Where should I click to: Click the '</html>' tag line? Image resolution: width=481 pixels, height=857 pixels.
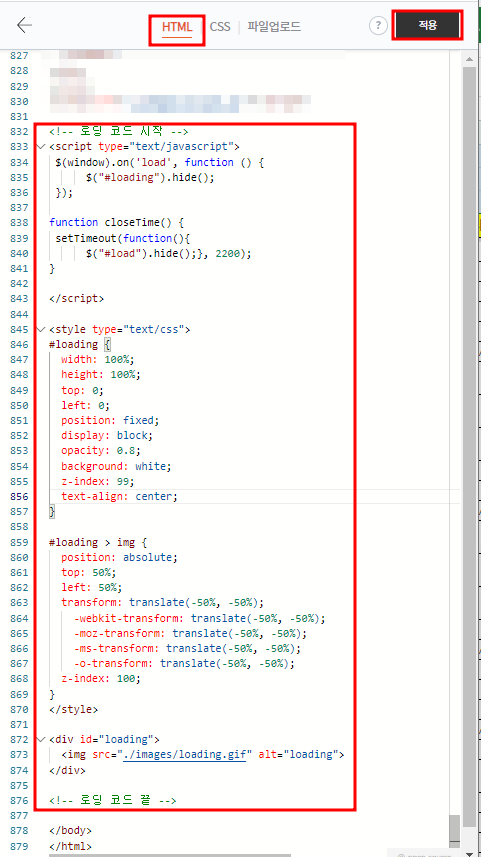[71, 846]
